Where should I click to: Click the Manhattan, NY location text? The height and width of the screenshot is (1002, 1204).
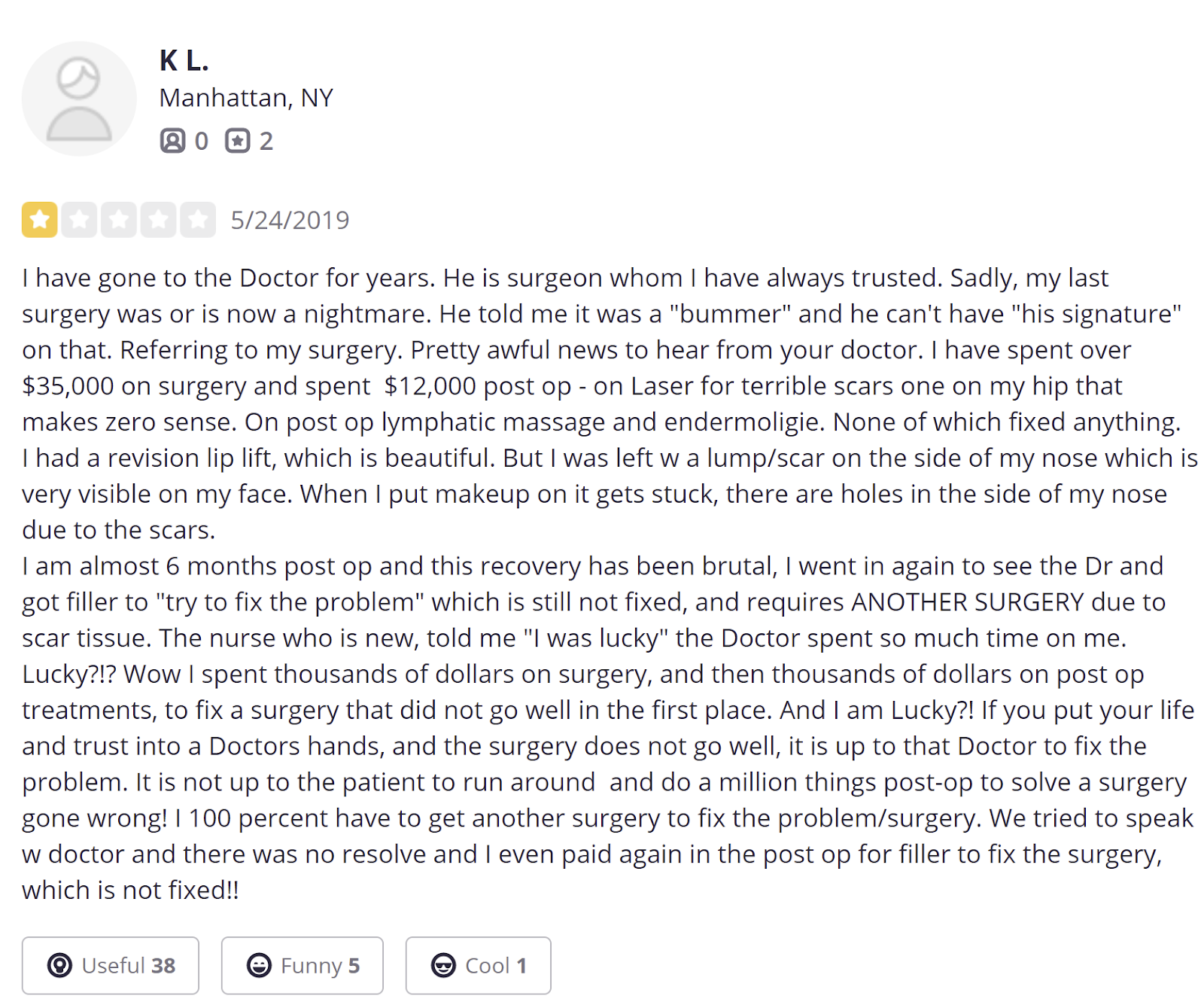pos(246,98)
